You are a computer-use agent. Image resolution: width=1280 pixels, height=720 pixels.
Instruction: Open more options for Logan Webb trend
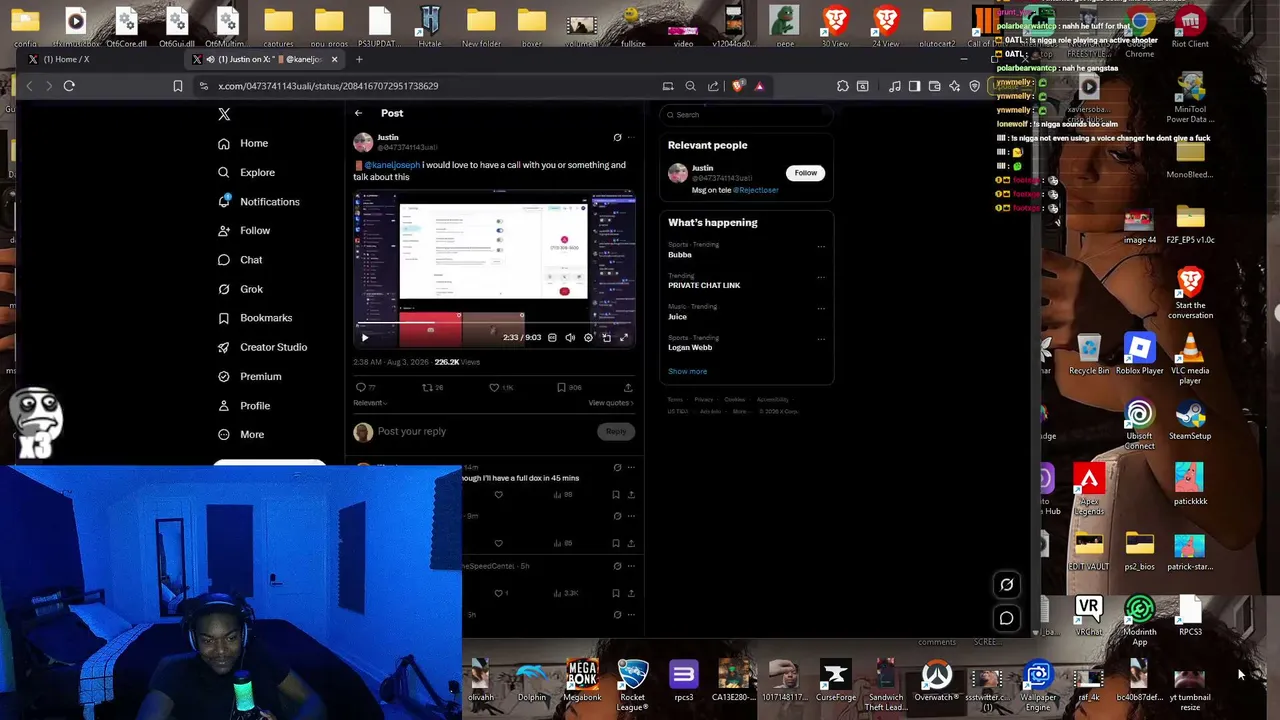click(x=821, y=339)
